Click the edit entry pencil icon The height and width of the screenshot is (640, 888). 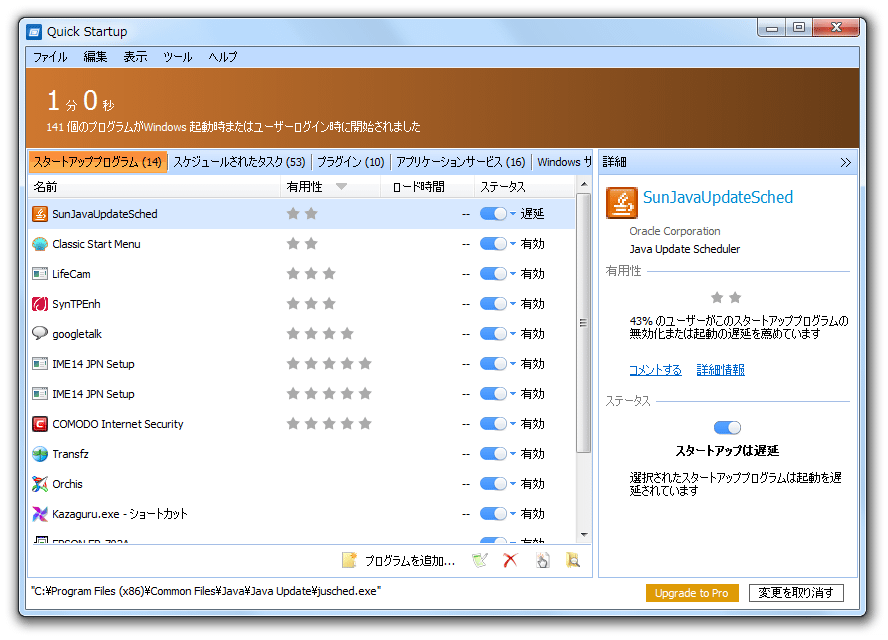coord(480,561)
